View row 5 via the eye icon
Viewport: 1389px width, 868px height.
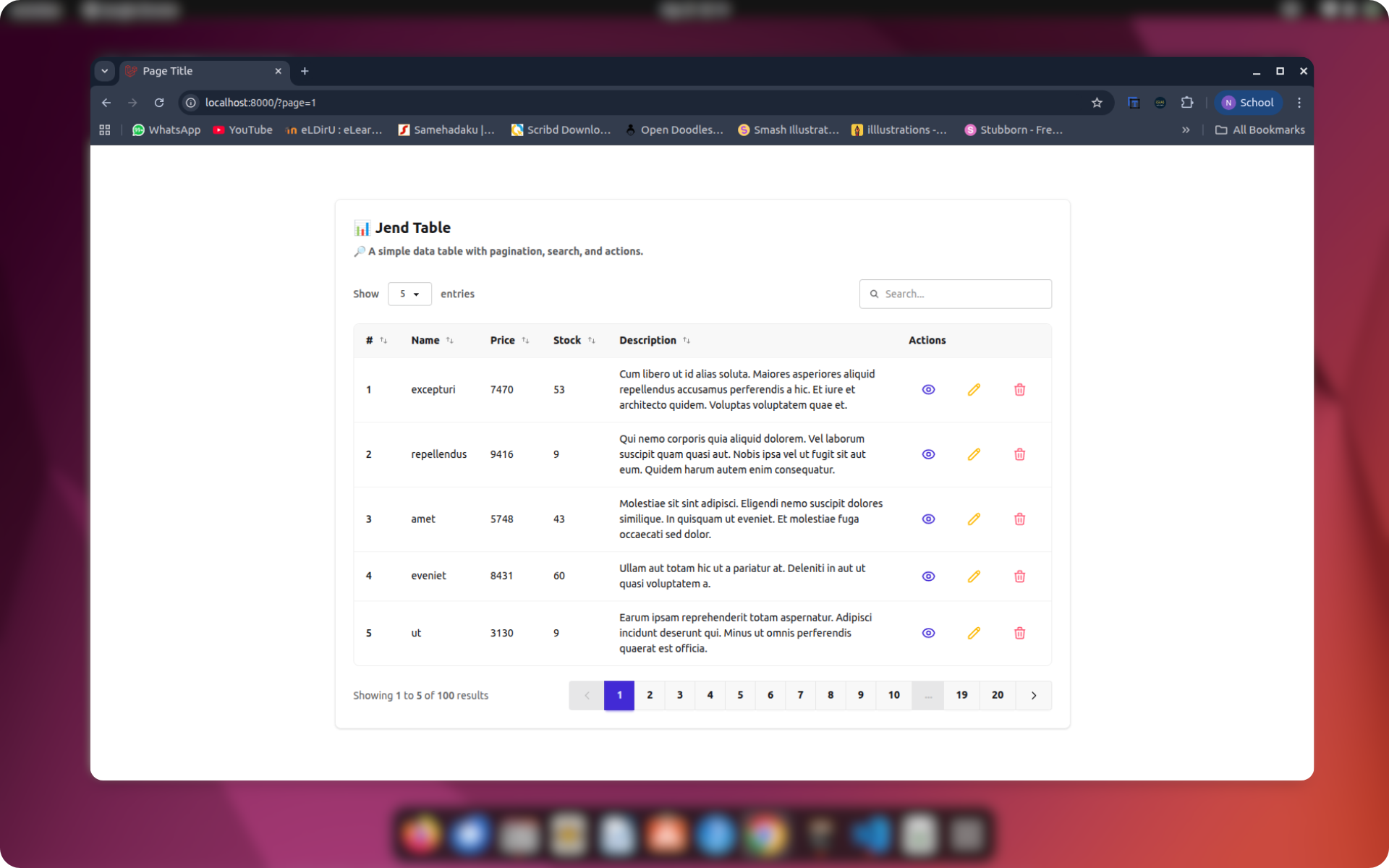click(x=928, y=633)
